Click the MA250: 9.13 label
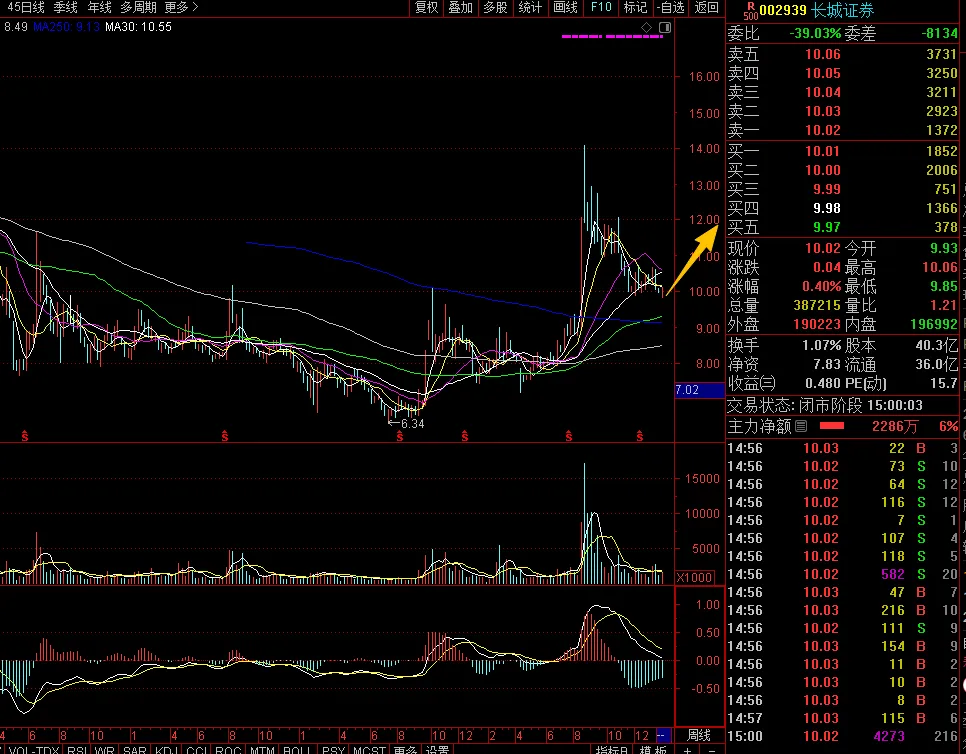The height and width of the screenshot is (754, 966). (67, 27)
